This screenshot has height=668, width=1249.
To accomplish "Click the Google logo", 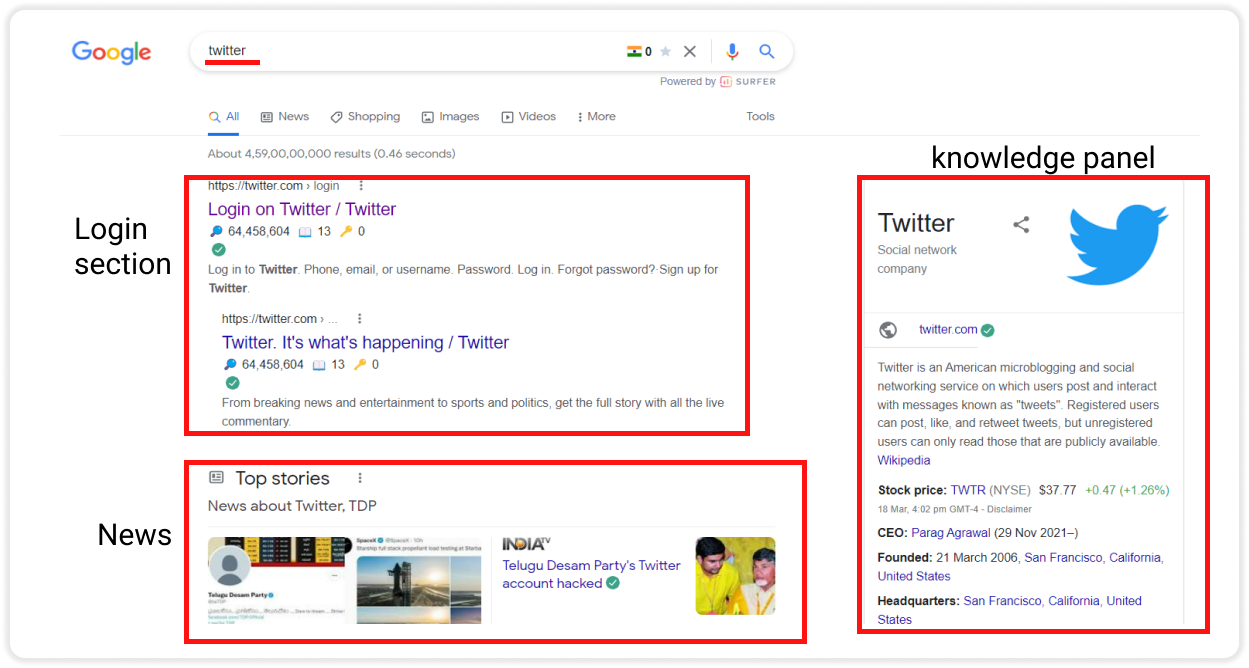I will pos(111,52).
